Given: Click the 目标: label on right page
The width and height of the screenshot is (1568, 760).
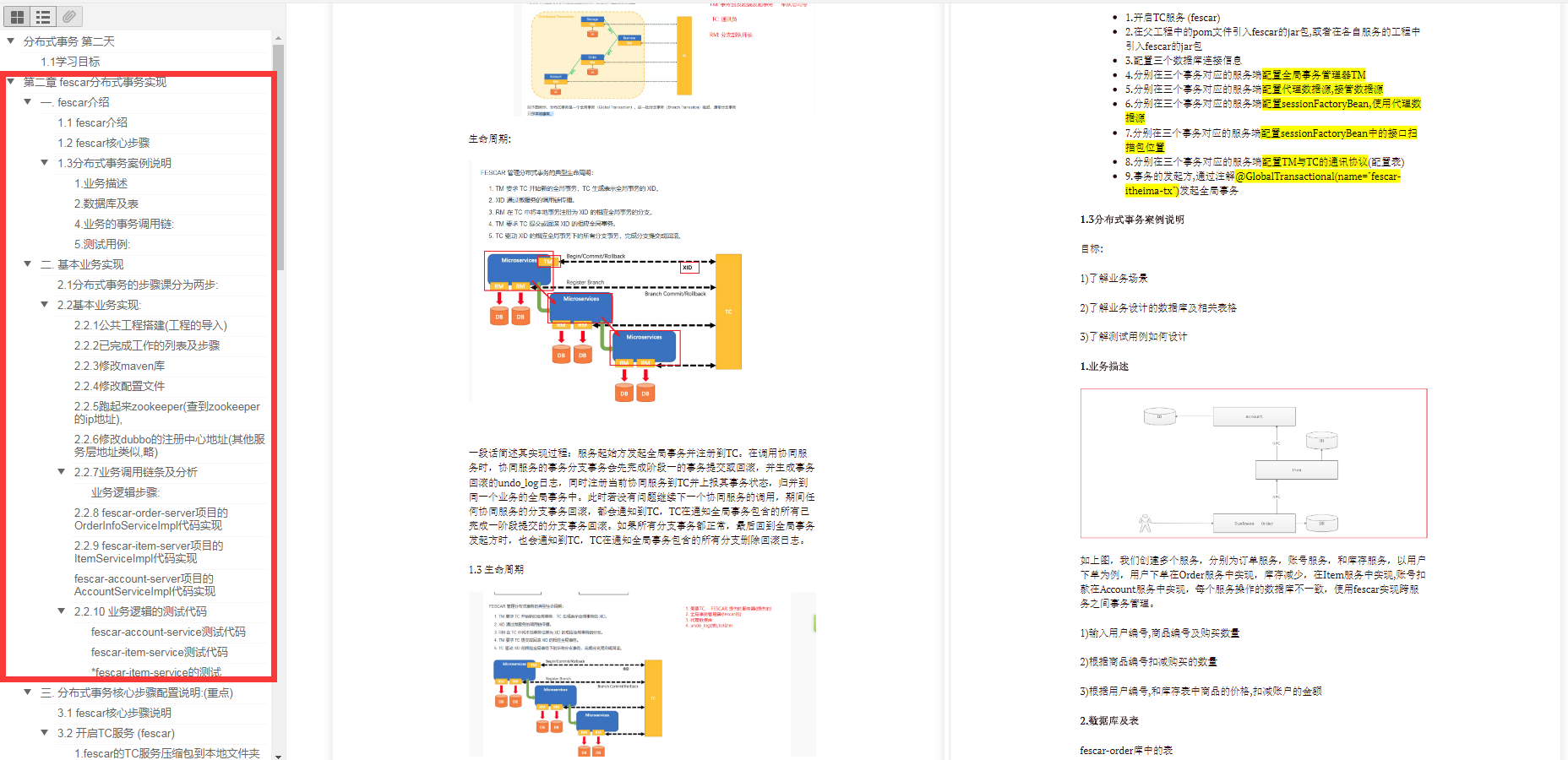Looking at the screenshot, I should click(x=1092, y=249).
